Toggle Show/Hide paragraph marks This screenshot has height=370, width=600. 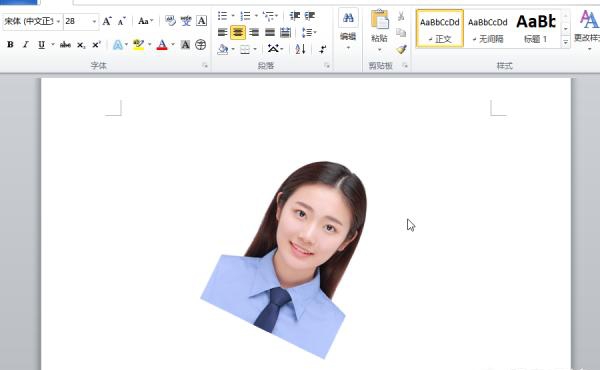[x=323, y=49]
